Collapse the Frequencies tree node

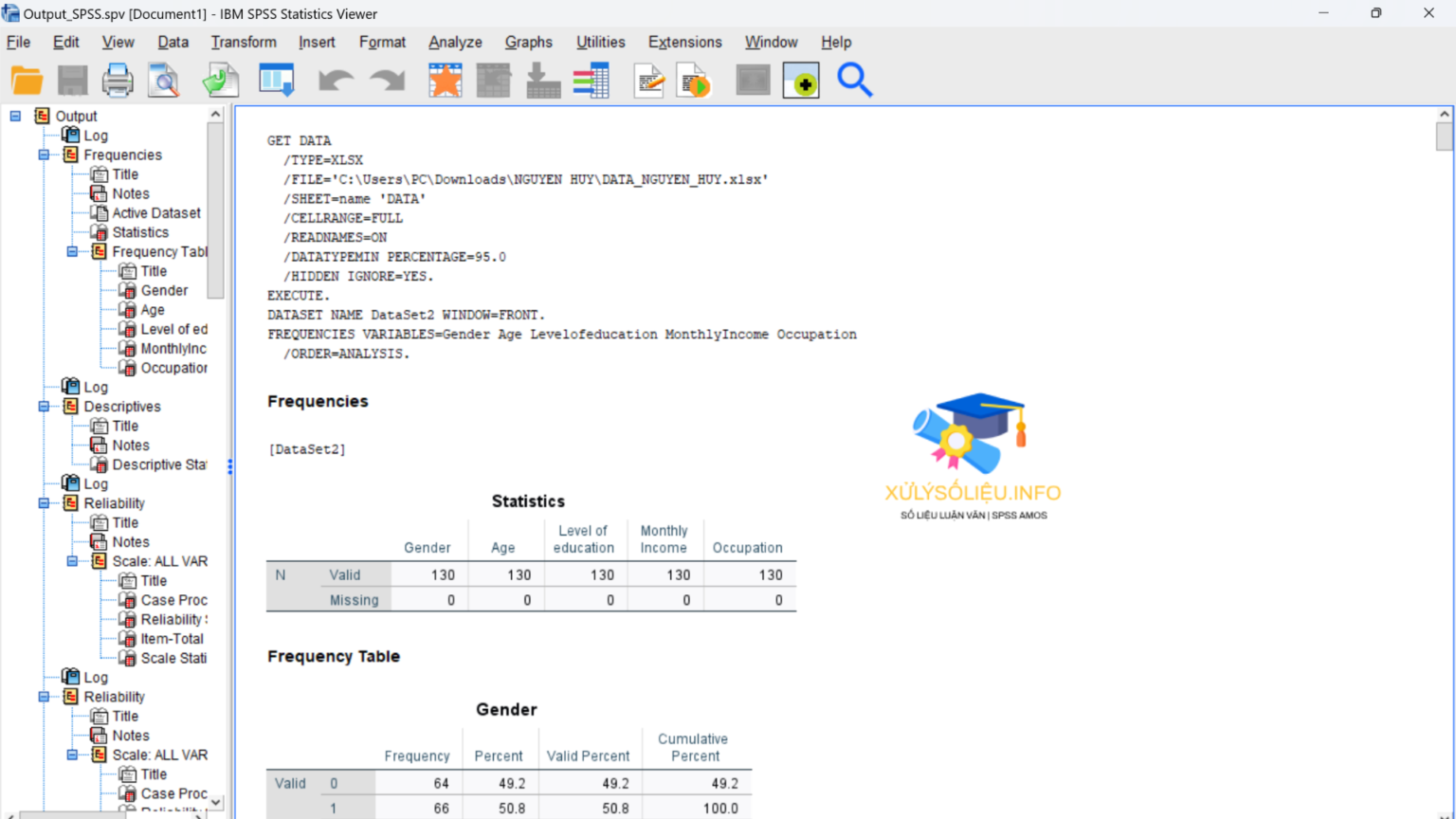[x=44, y=155]
